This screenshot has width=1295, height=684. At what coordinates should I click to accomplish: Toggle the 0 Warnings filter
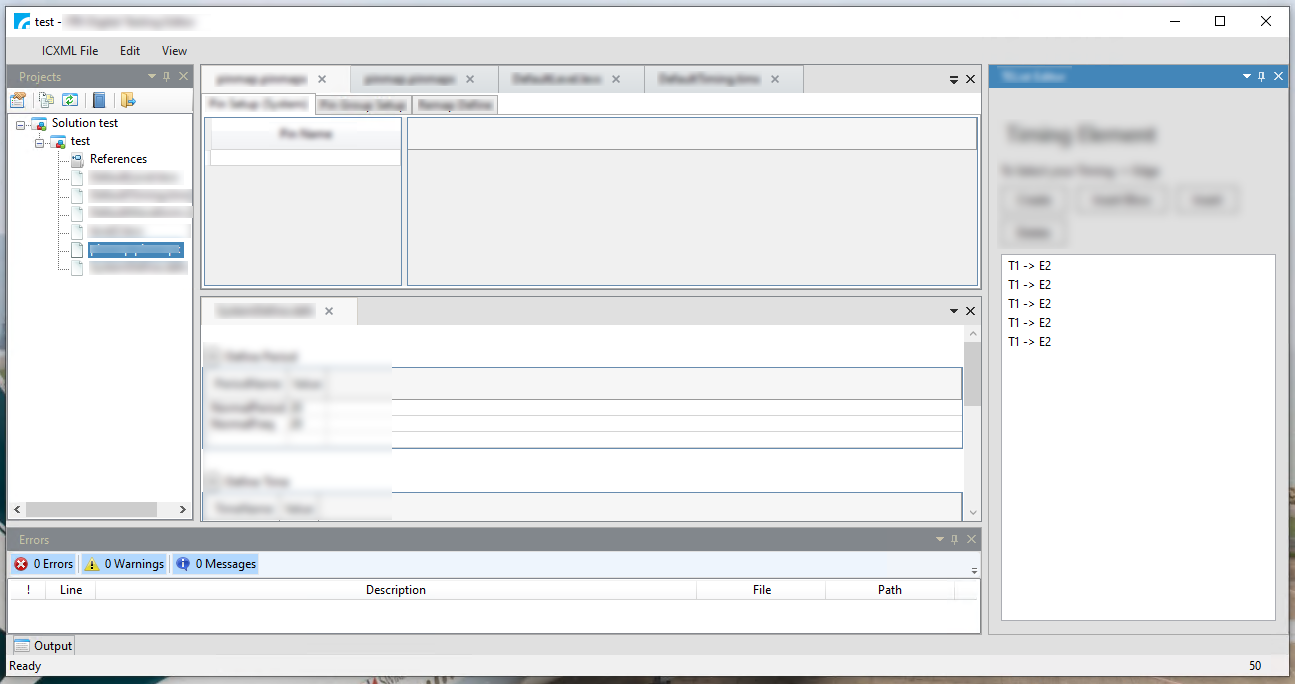pos(123,563)
